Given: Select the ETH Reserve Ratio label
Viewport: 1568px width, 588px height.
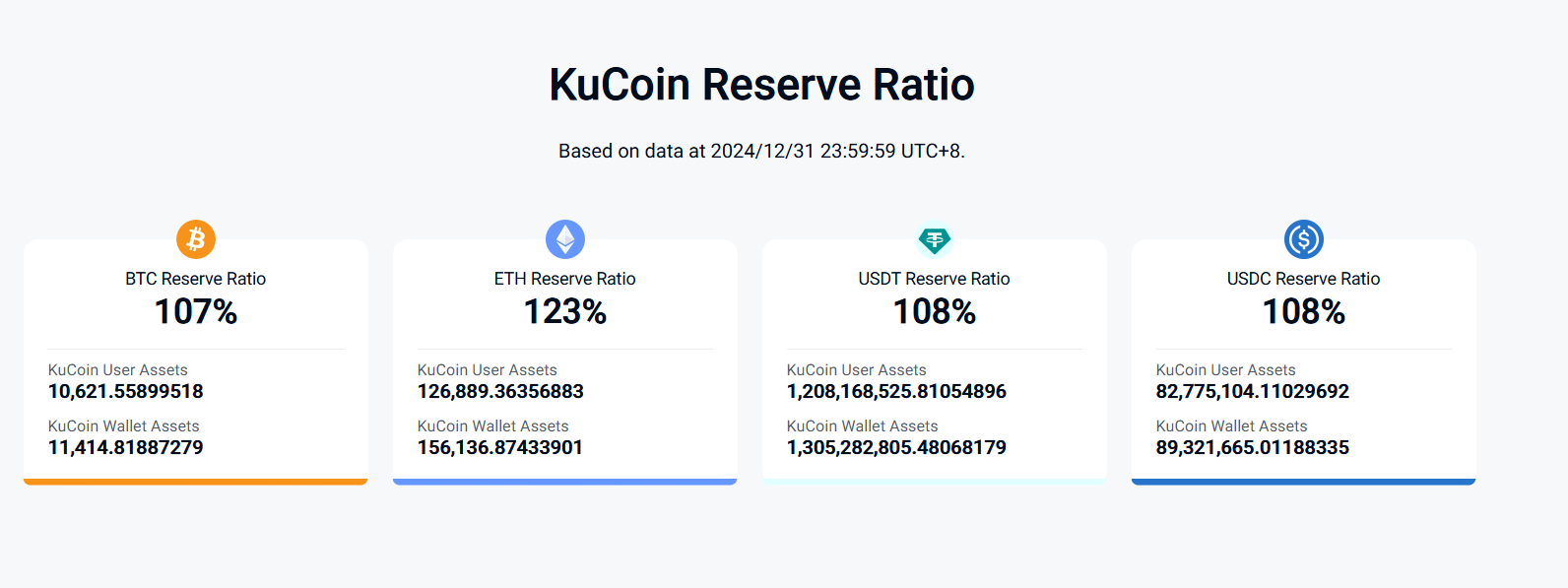Looking at the screenshot, I should (x=565, y=279).
